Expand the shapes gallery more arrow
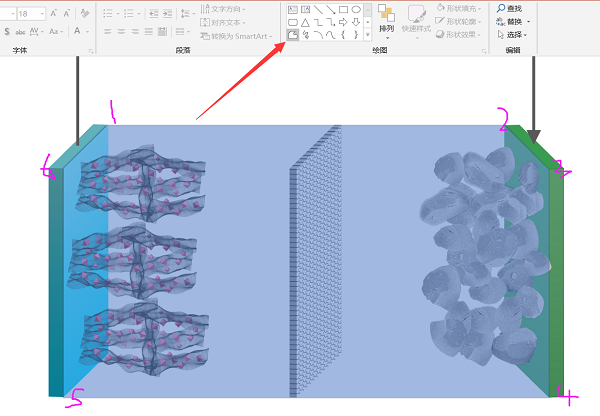This screenshot has height=416, width=600. point(368,35)
